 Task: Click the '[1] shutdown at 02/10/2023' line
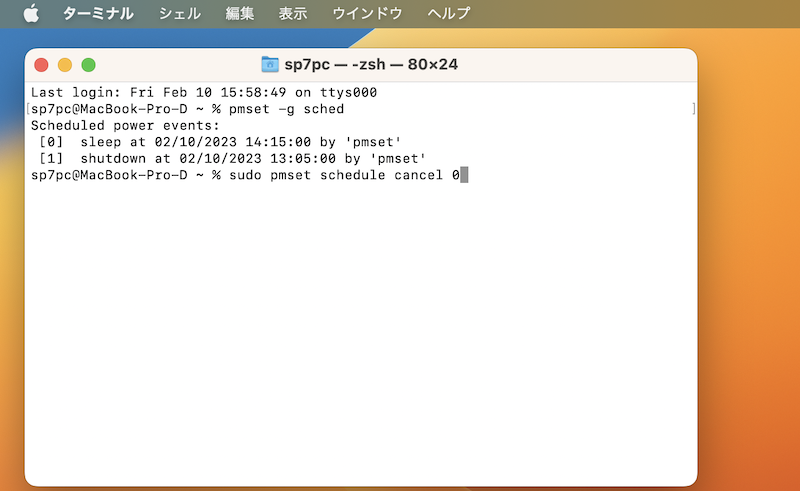pos(233,158)
